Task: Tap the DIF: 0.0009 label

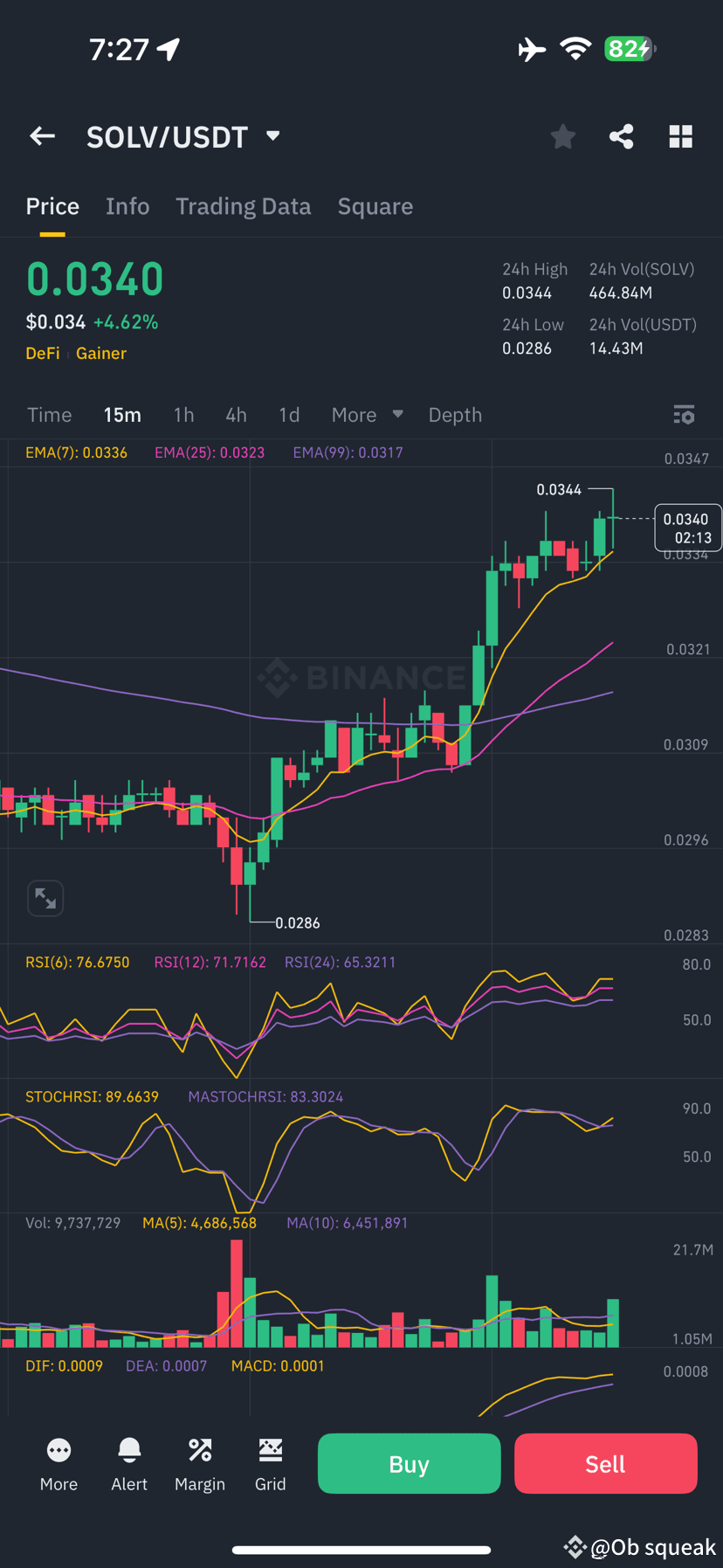Action: click(64, 1365)
